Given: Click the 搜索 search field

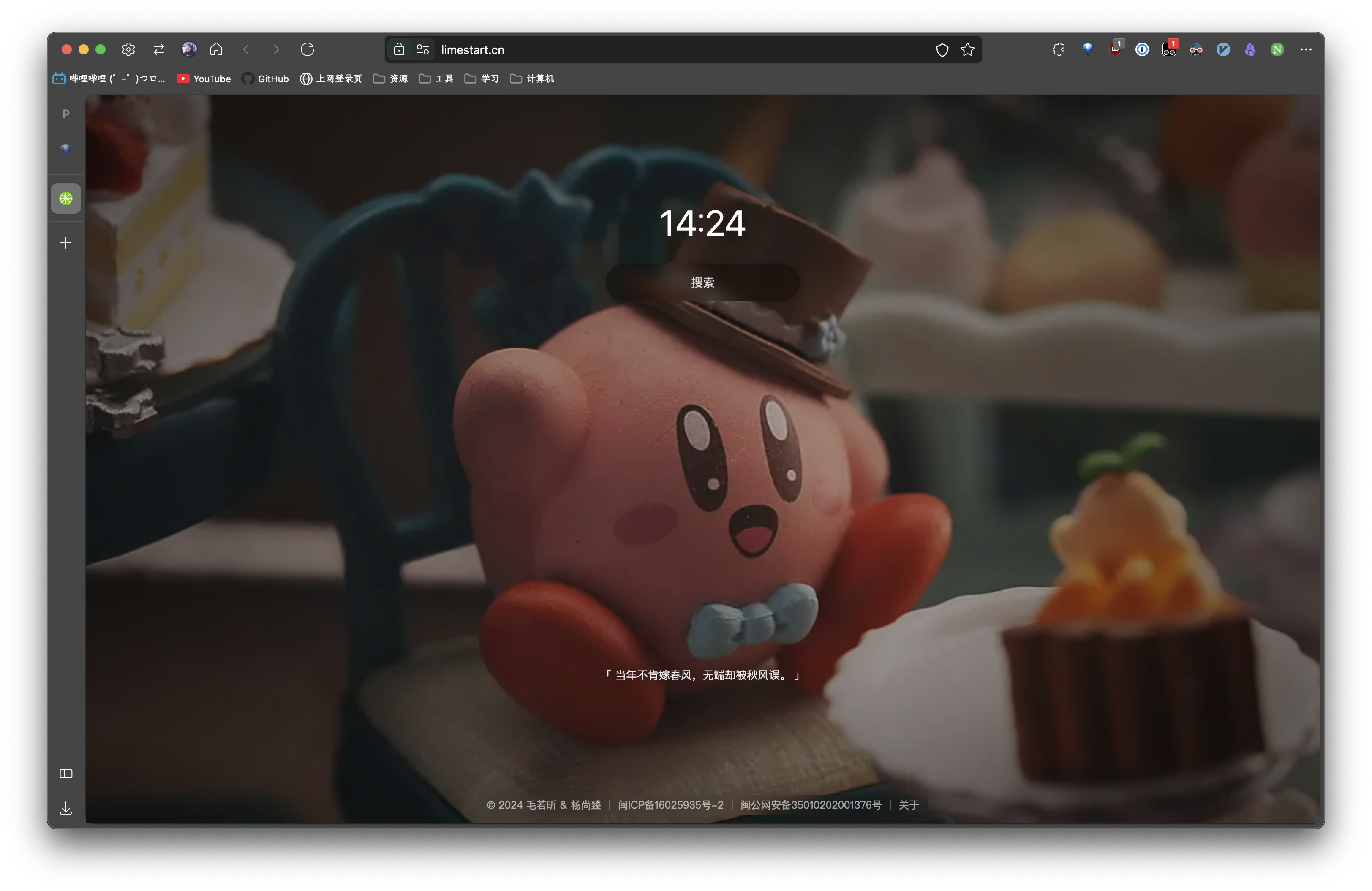Looking at the screenshot, I should [702, 283].
